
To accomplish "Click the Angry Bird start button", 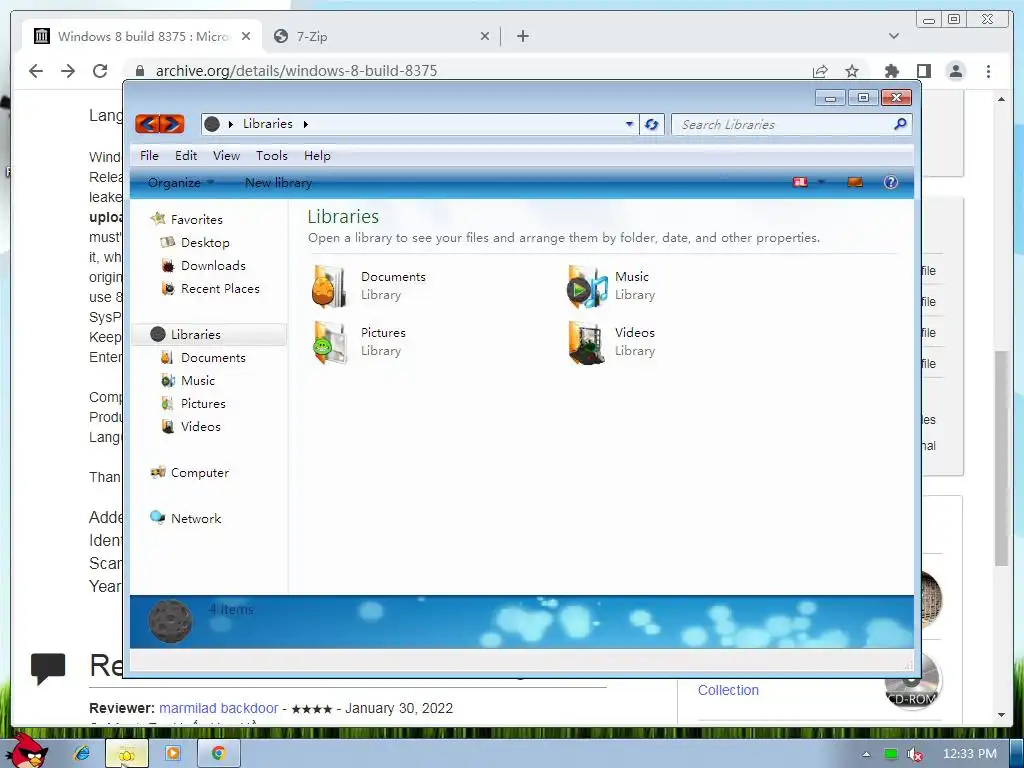I will point(29,750).
